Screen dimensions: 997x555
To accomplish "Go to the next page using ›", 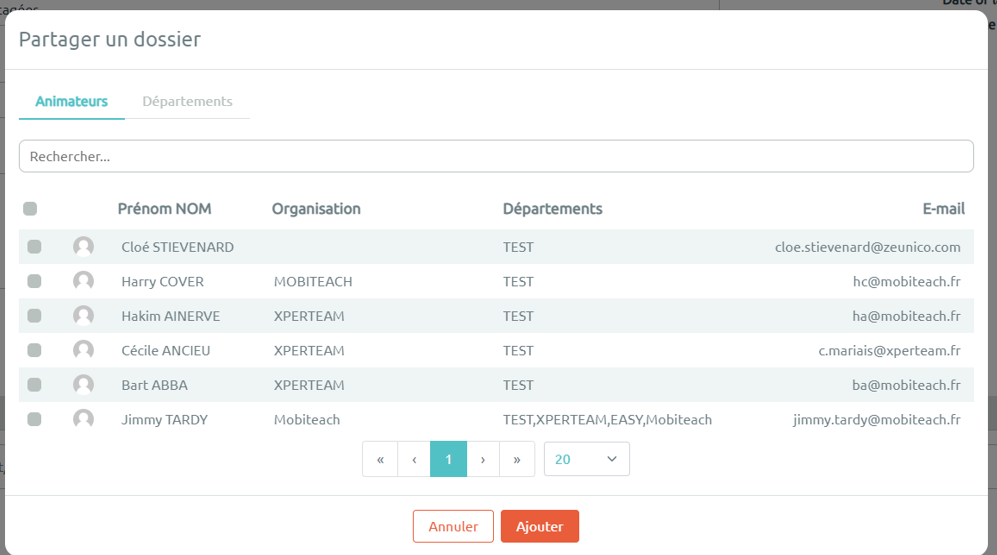I will [483, 459].
